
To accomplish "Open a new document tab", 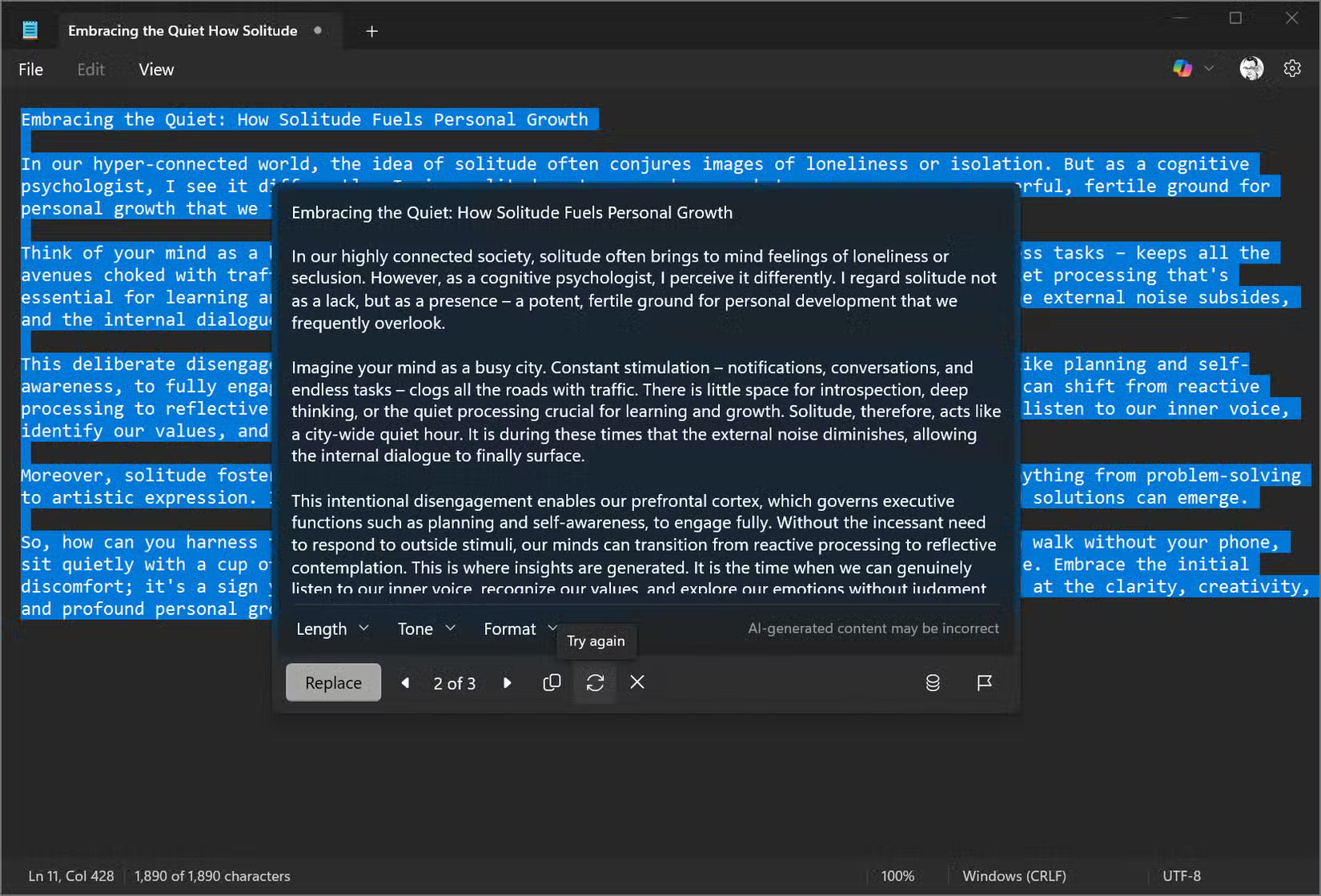I will (x=371, y=31).
